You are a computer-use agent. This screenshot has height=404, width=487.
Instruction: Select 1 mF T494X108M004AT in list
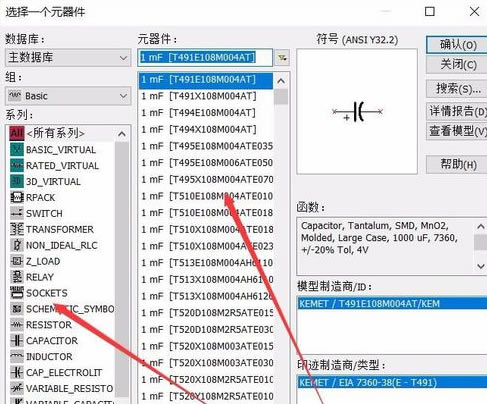point(206,130)
